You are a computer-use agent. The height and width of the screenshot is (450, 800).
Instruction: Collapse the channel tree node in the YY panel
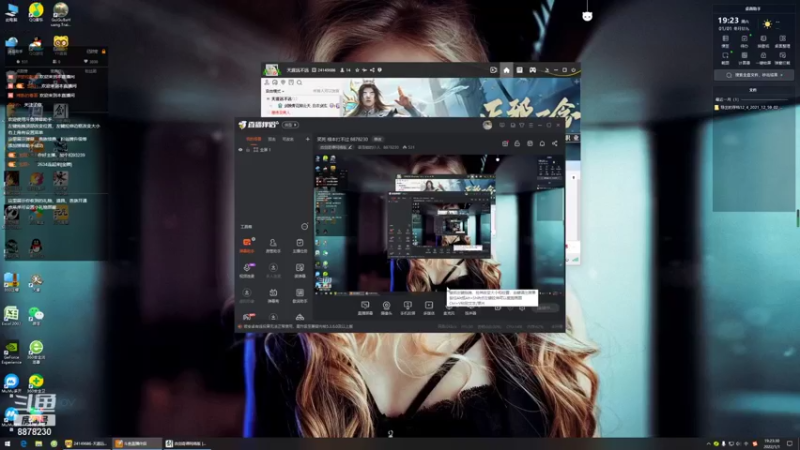[268, 98]
